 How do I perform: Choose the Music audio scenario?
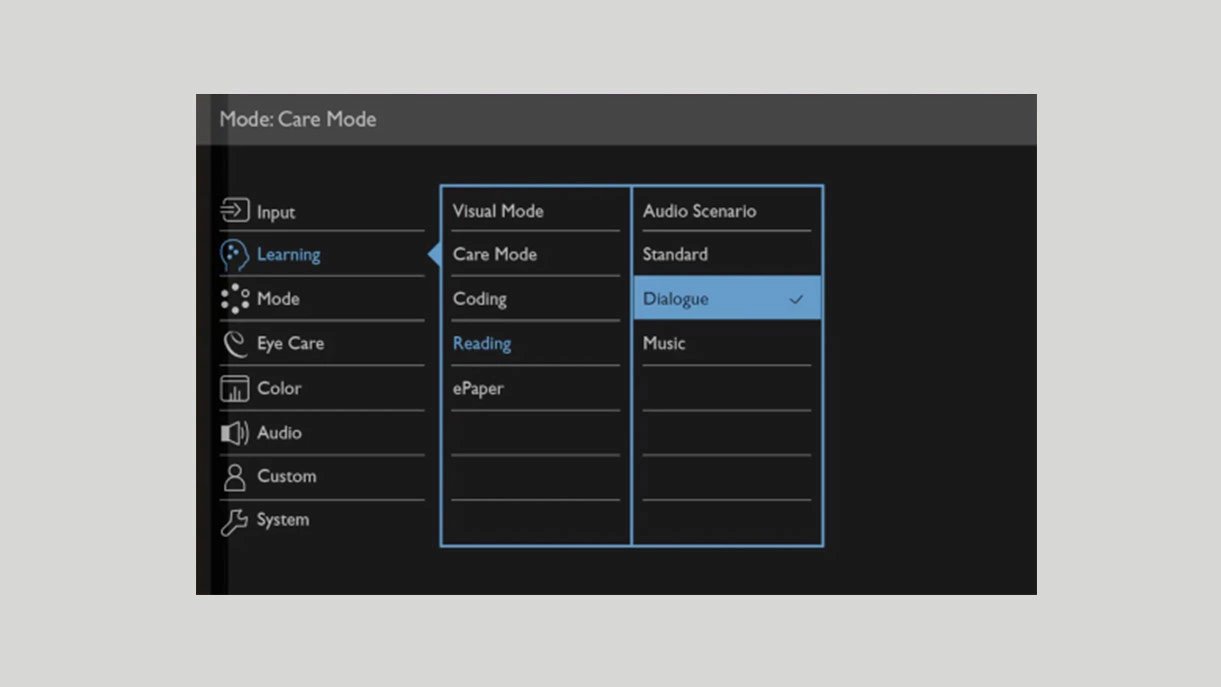tap(664, 344)
